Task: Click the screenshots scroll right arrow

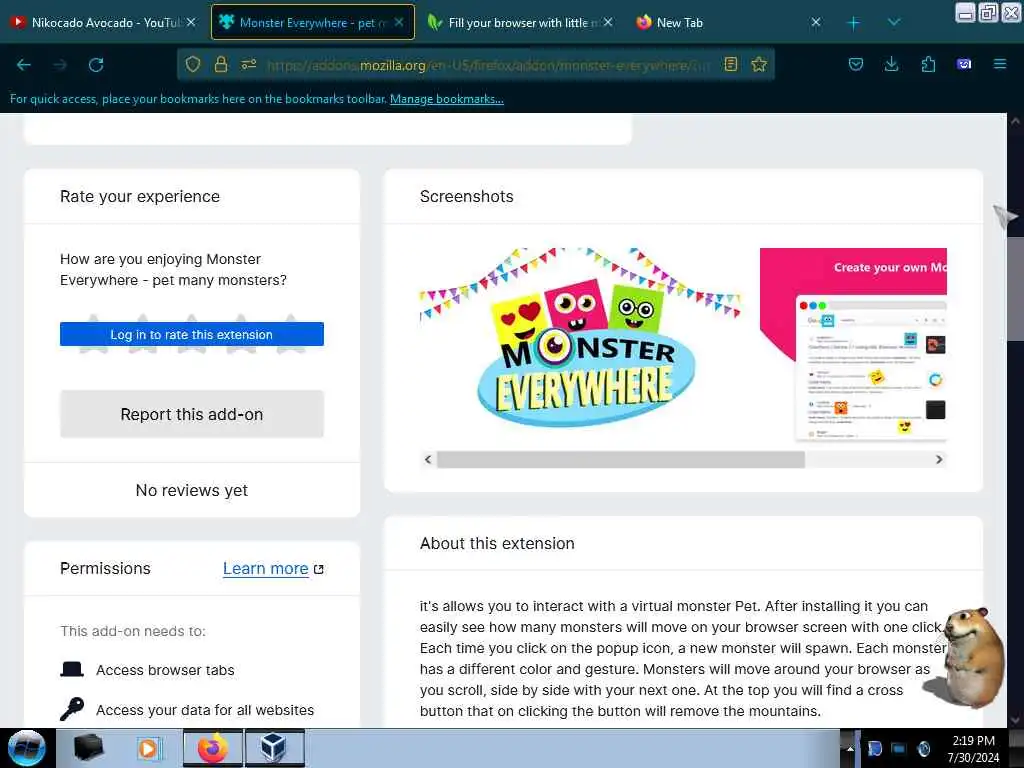Action: (x=939, y=459)
